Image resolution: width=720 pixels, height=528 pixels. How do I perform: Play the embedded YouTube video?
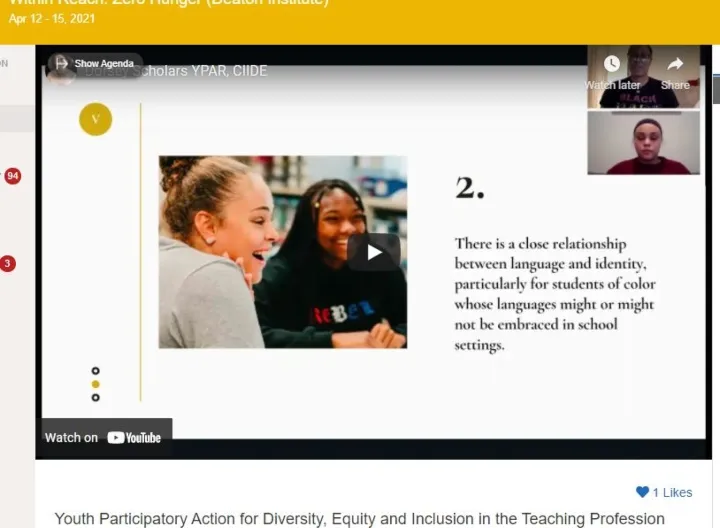pos(373,252)
